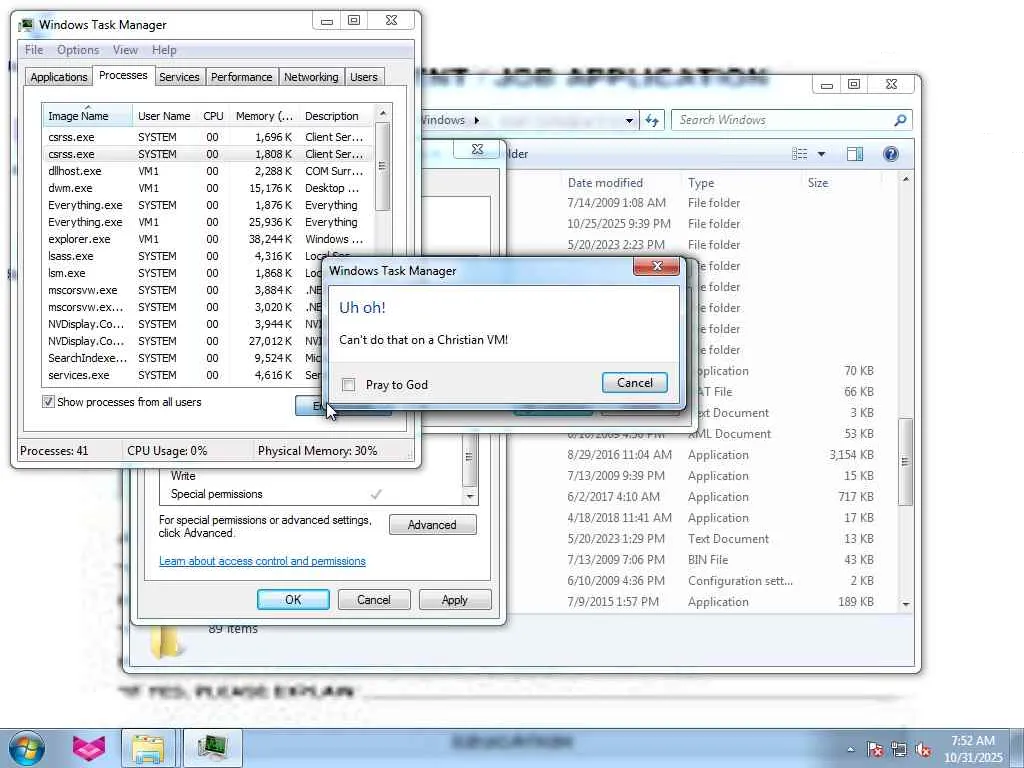
Task: Open address bar history dropdown
Action: pyautogui.click(x=629, y=121)
